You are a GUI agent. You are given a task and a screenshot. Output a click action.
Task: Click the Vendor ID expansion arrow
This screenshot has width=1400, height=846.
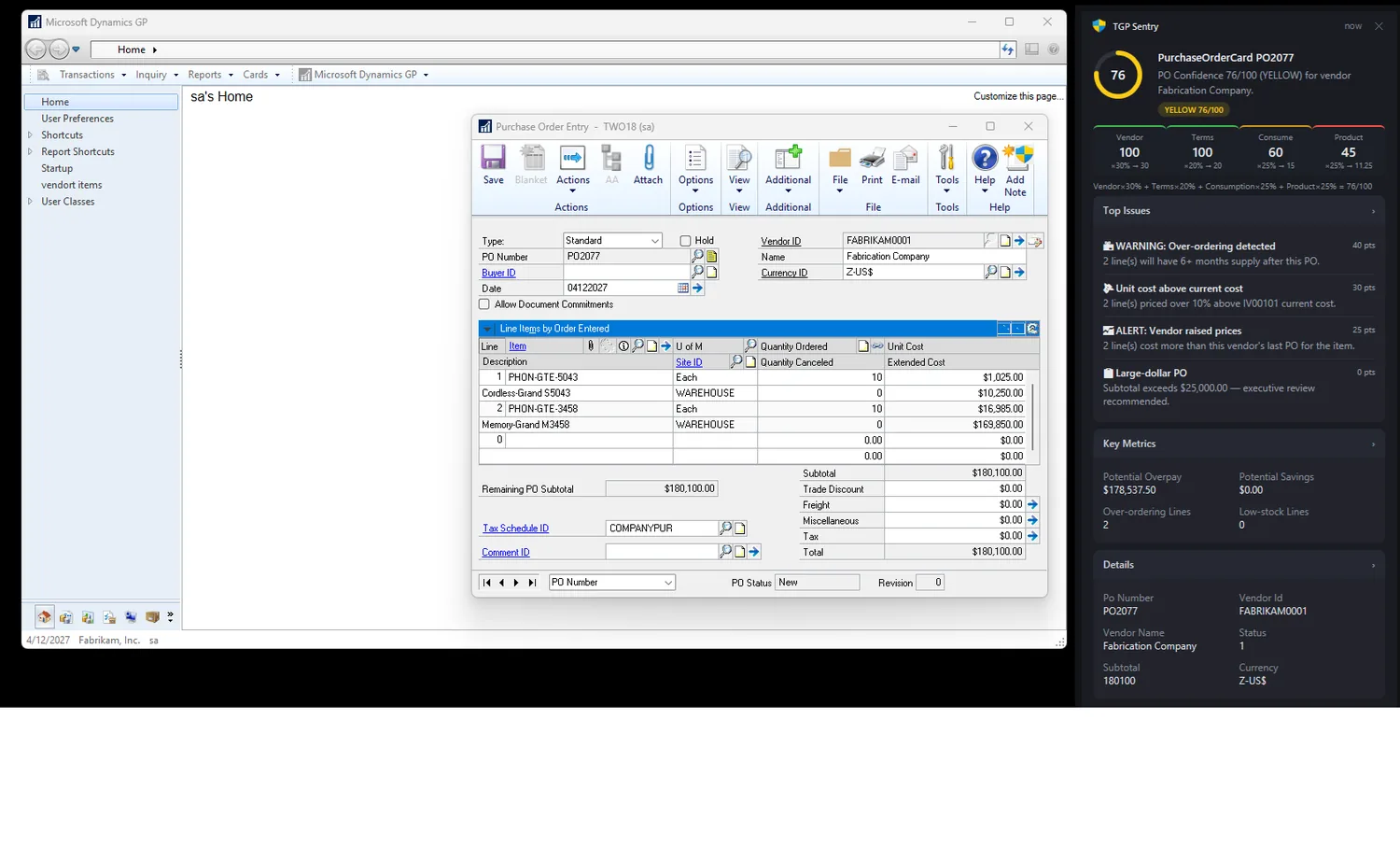coord(1019,241)
